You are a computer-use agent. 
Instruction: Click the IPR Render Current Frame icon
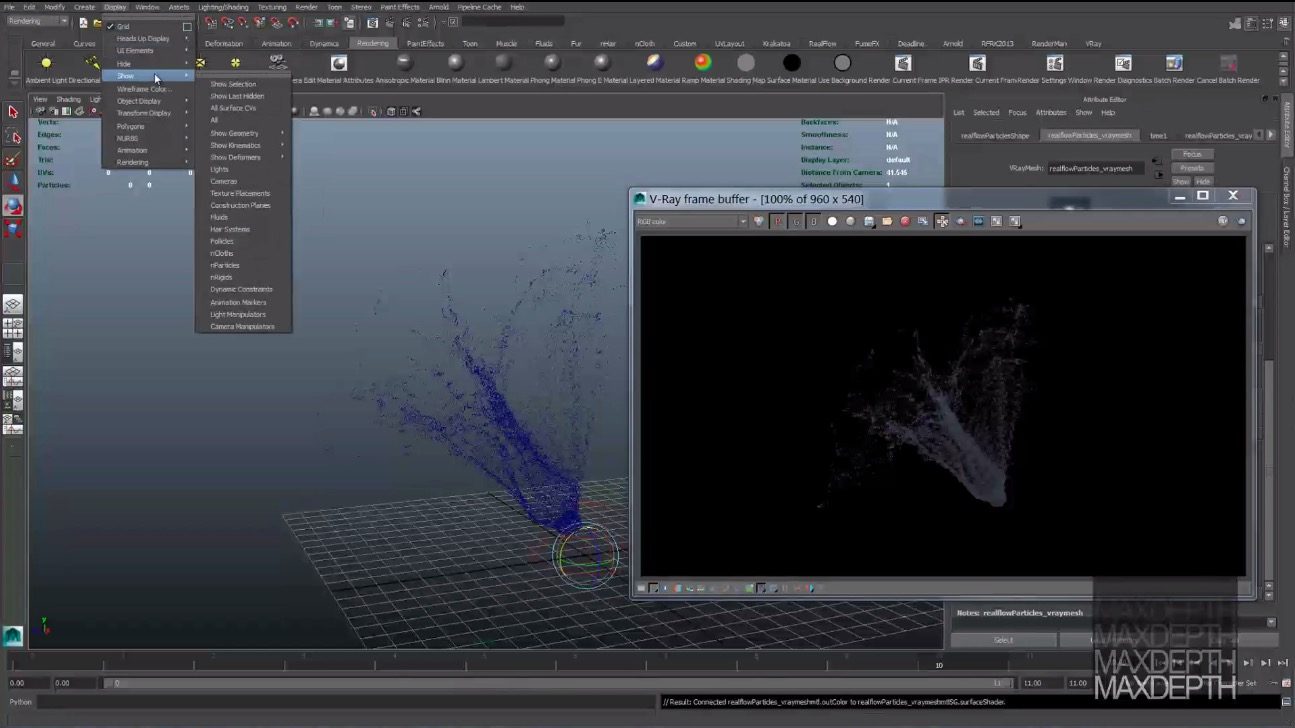click(x=977, y=63)
